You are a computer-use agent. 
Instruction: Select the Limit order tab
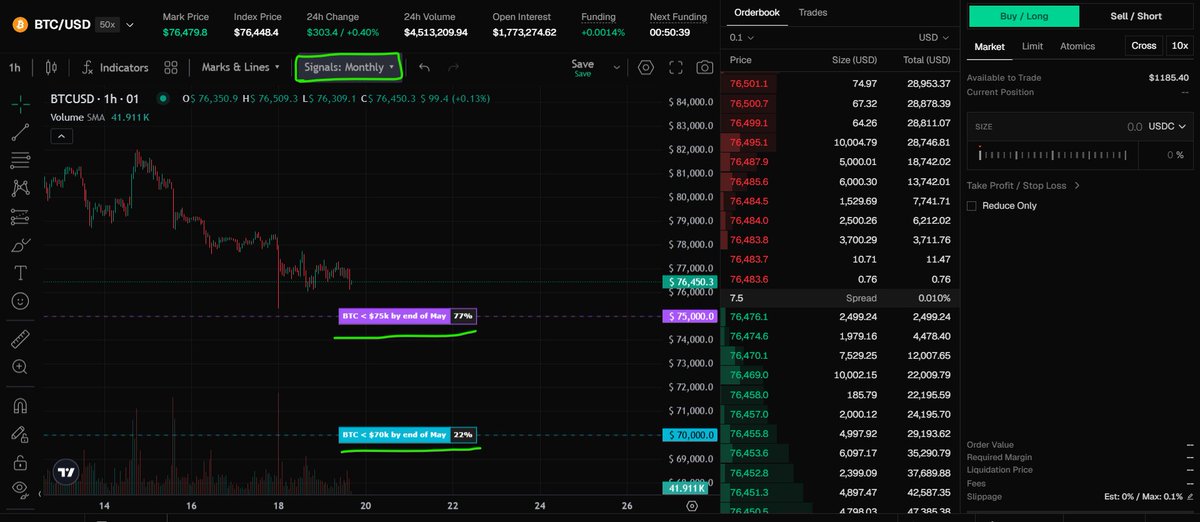[1032, 46]
